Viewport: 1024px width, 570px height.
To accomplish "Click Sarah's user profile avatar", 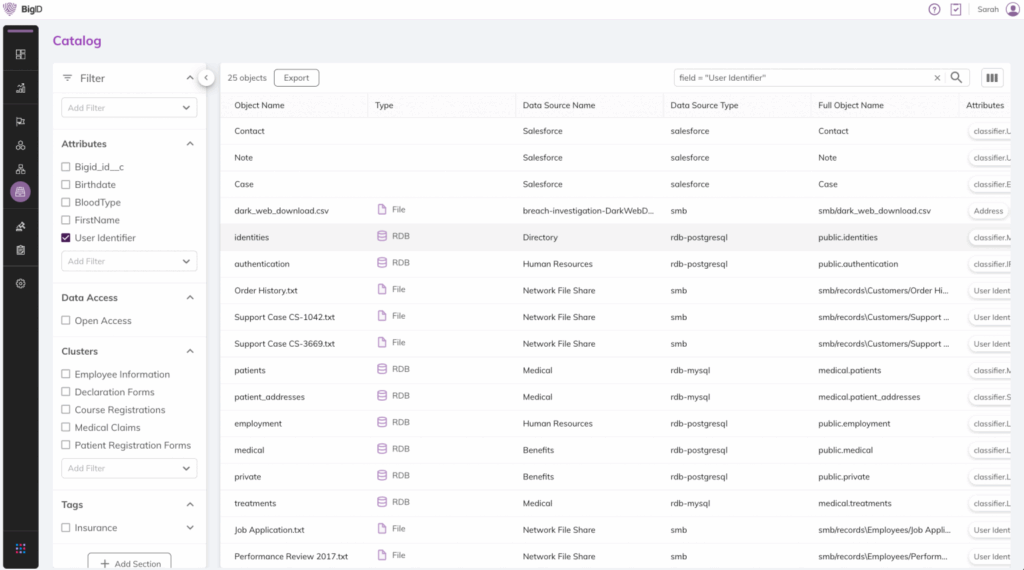I will (1012, 9).
